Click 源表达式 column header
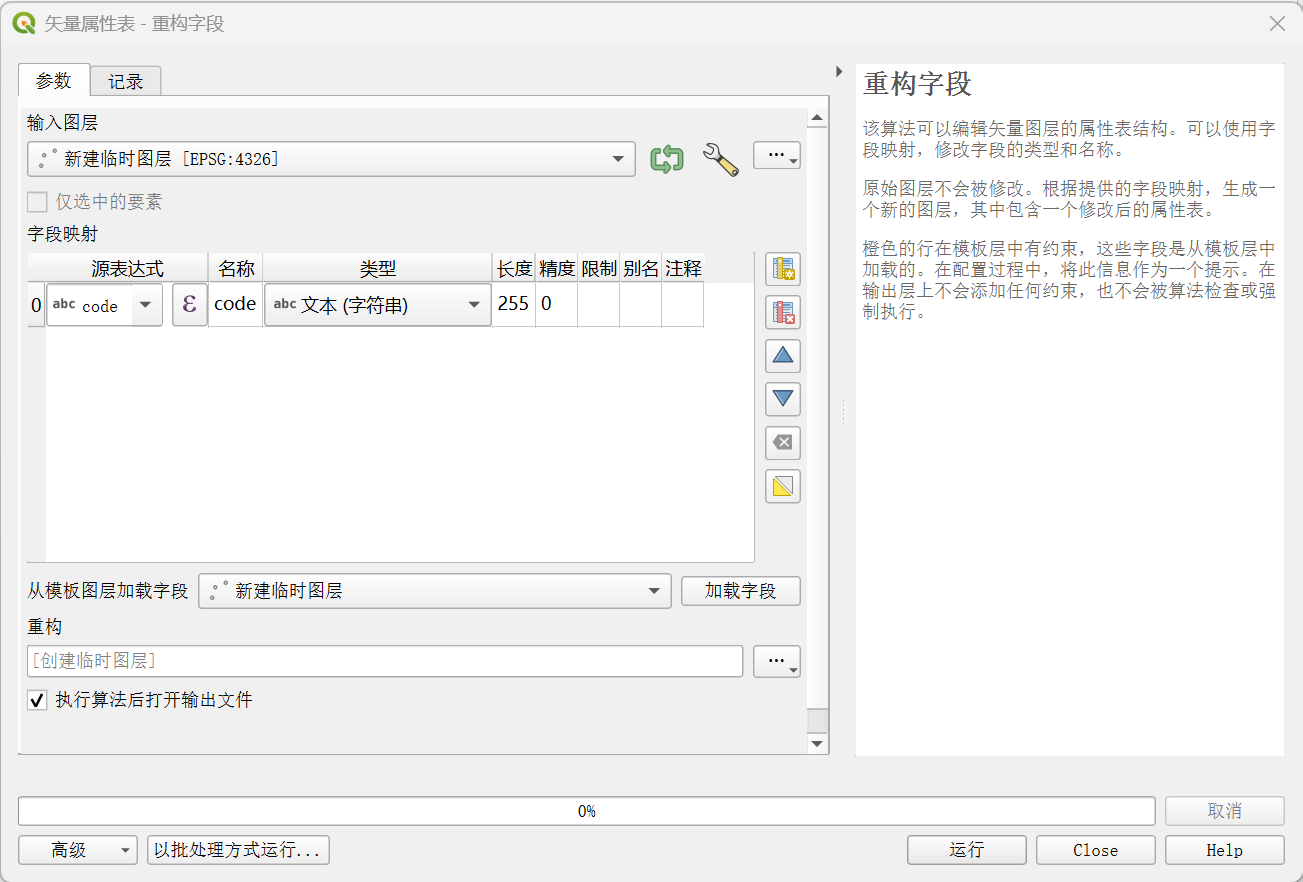 point(127,269)
